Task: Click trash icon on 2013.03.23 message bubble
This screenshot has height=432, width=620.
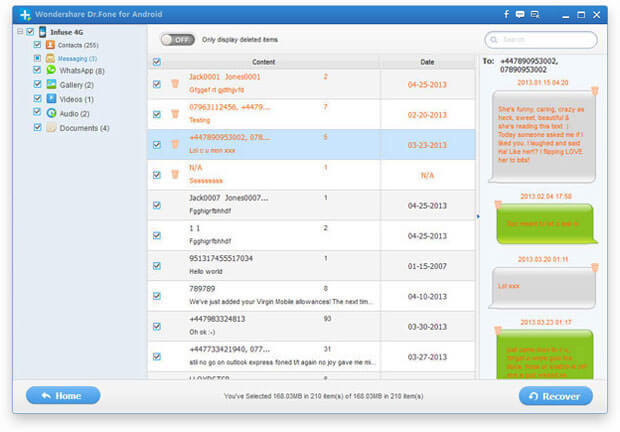Action: pos(498,330)
